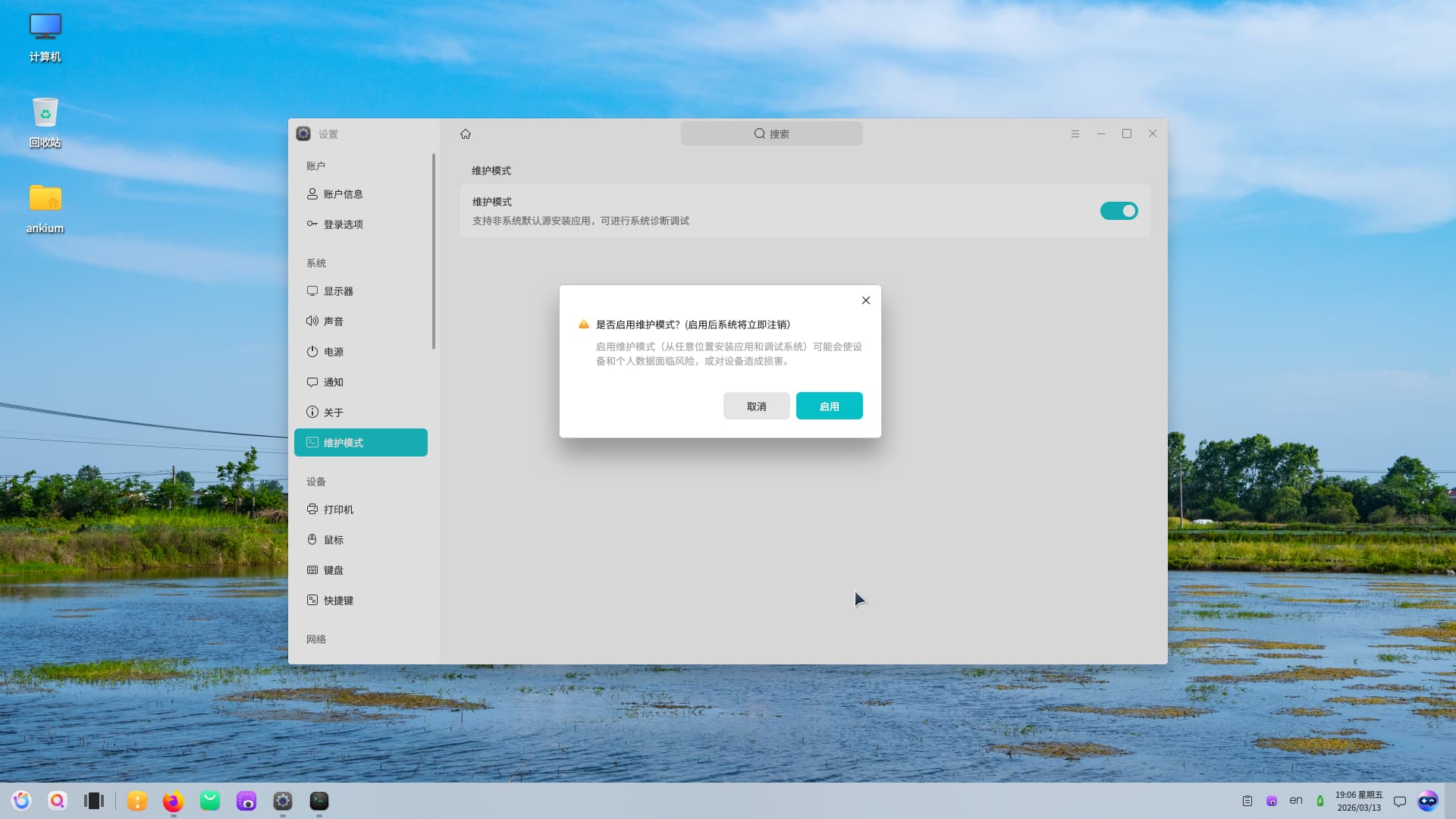Click the home icon in settings header
The width and height of the screenshot is (1456, 819).
tap(466, 134)
